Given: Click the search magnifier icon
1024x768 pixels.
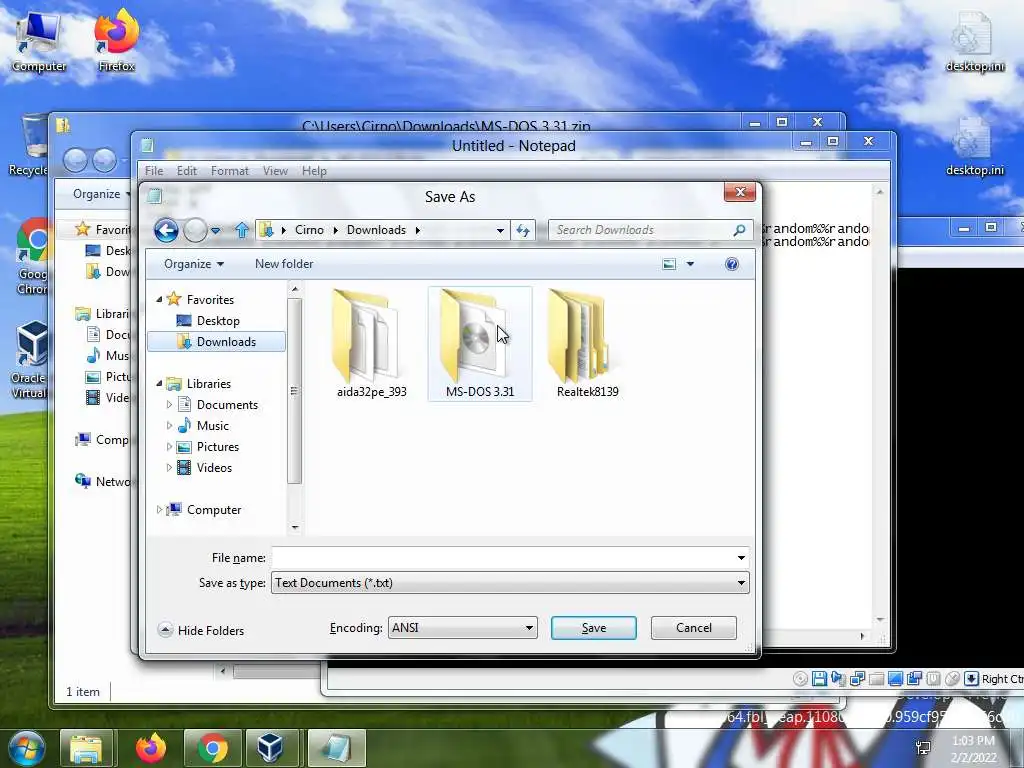Looking at the screenshot, I should tap(739, 230).
